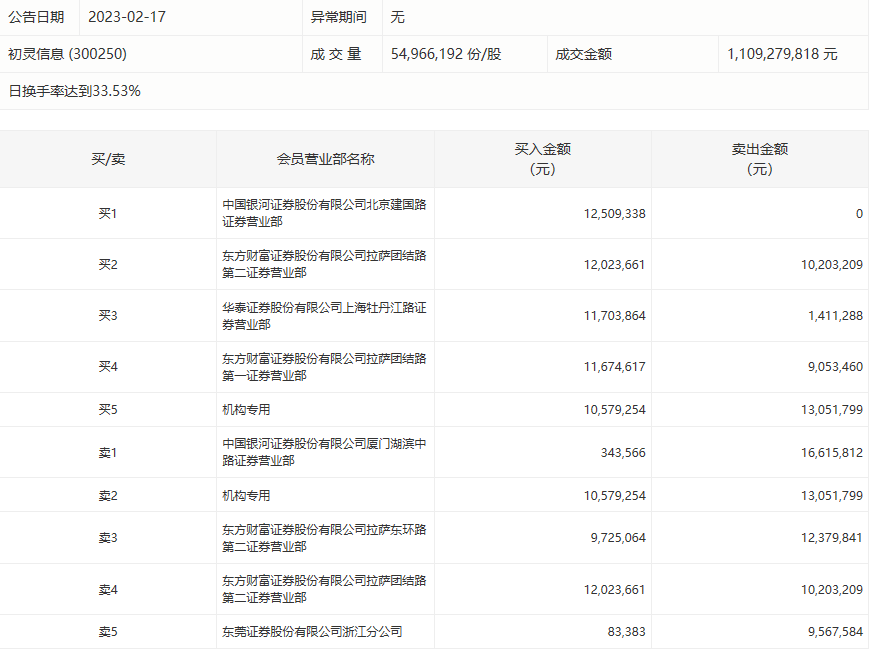Image resolution: width=870 pixels, height=654 pixels.
Task: Click 中国银河证券 厦门湖滨中路证券营业部 entry
Action: (x=325, y=452)
